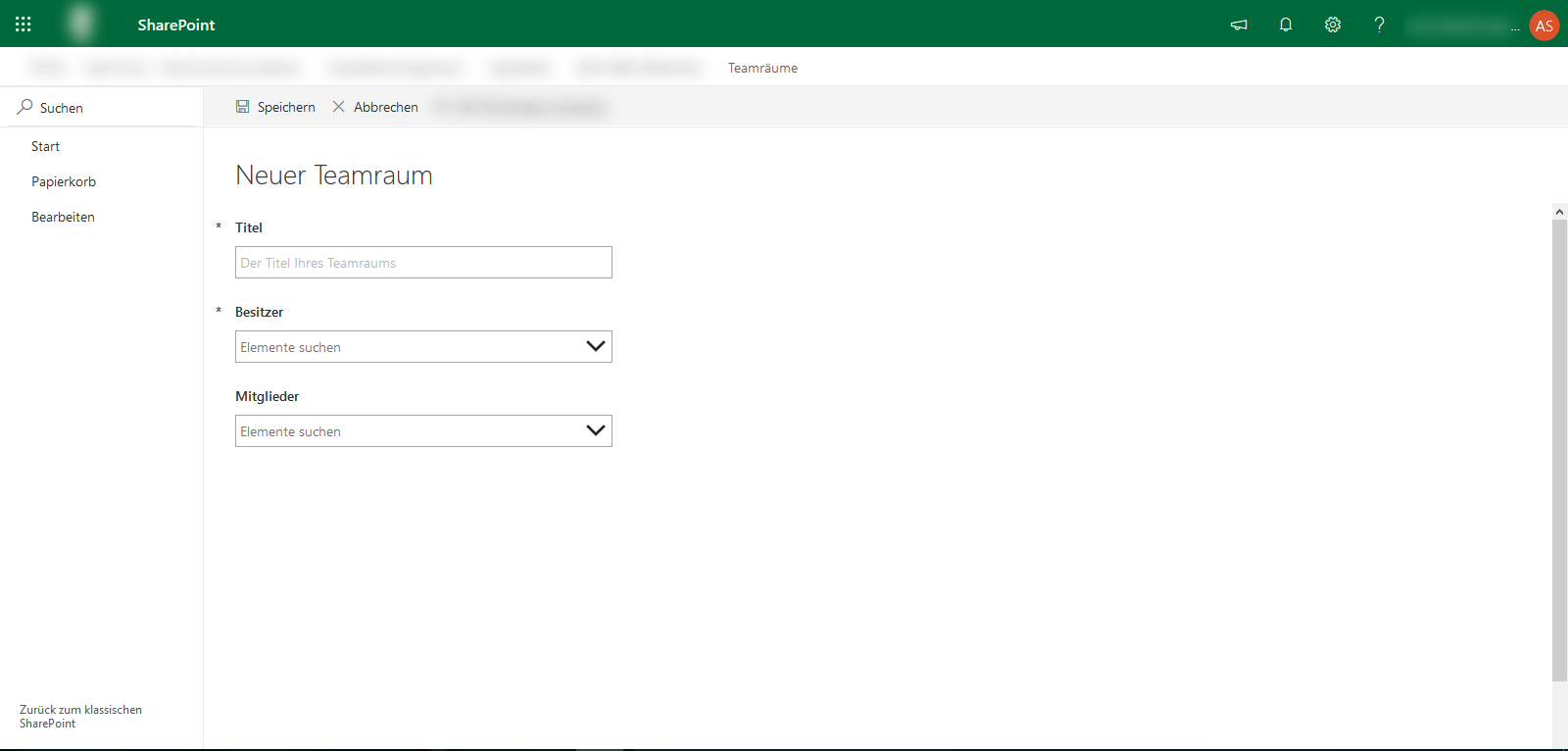Go to Start in left navigation

(45, 147)
